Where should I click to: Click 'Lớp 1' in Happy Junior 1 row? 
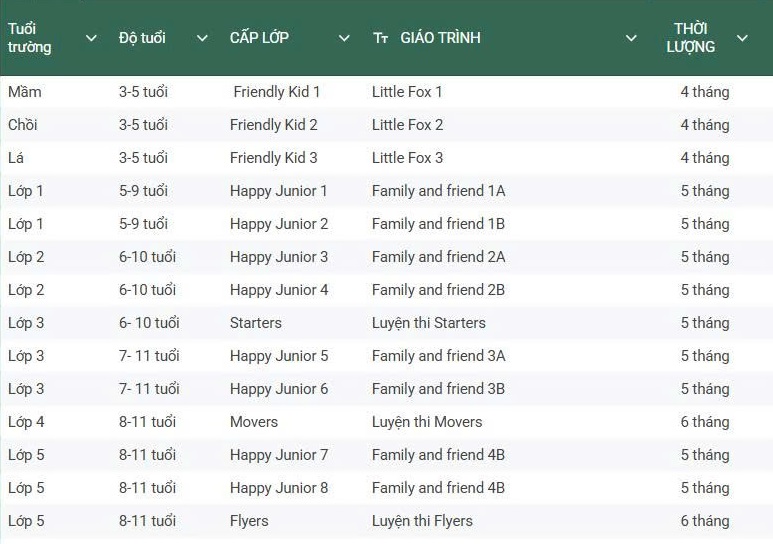tap(26, 191)
